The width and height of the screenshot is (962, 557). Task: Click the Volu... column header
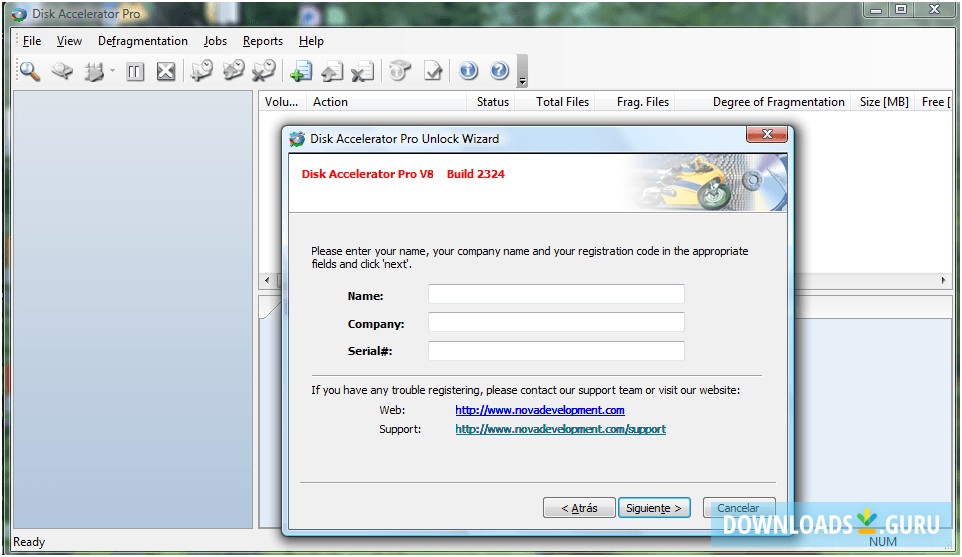(x=282, y=102)
